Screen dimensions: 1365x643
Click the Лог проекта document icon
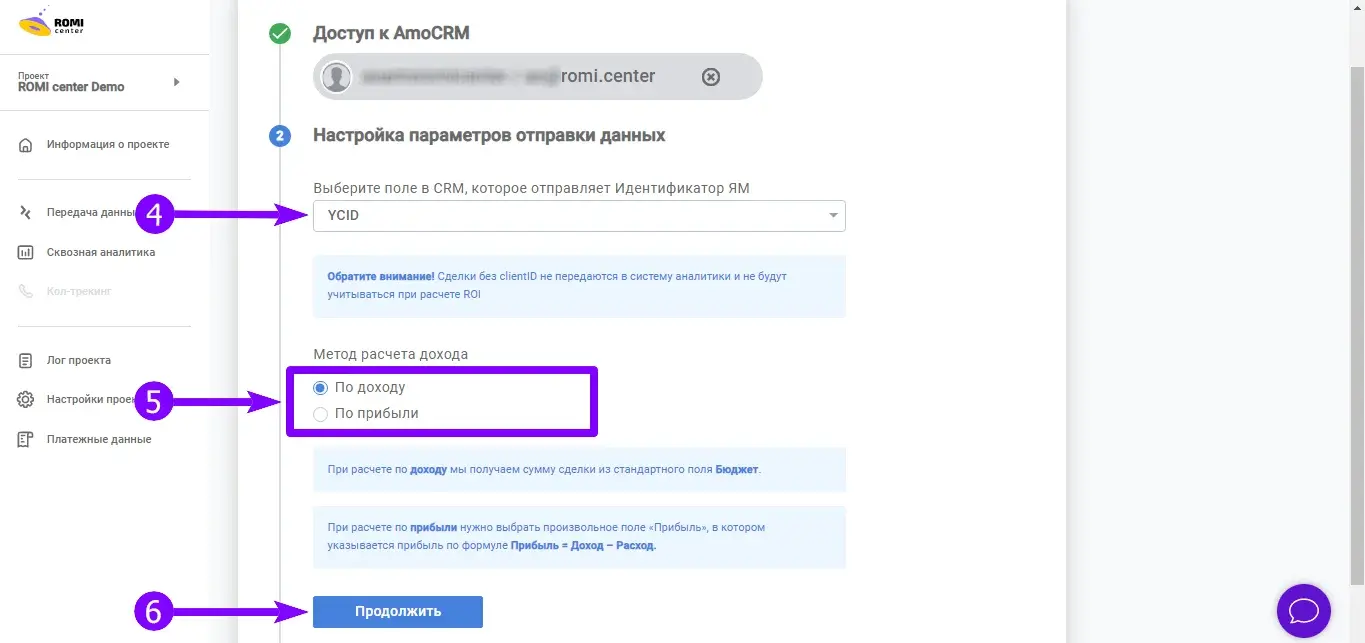(x=26, y=360)
